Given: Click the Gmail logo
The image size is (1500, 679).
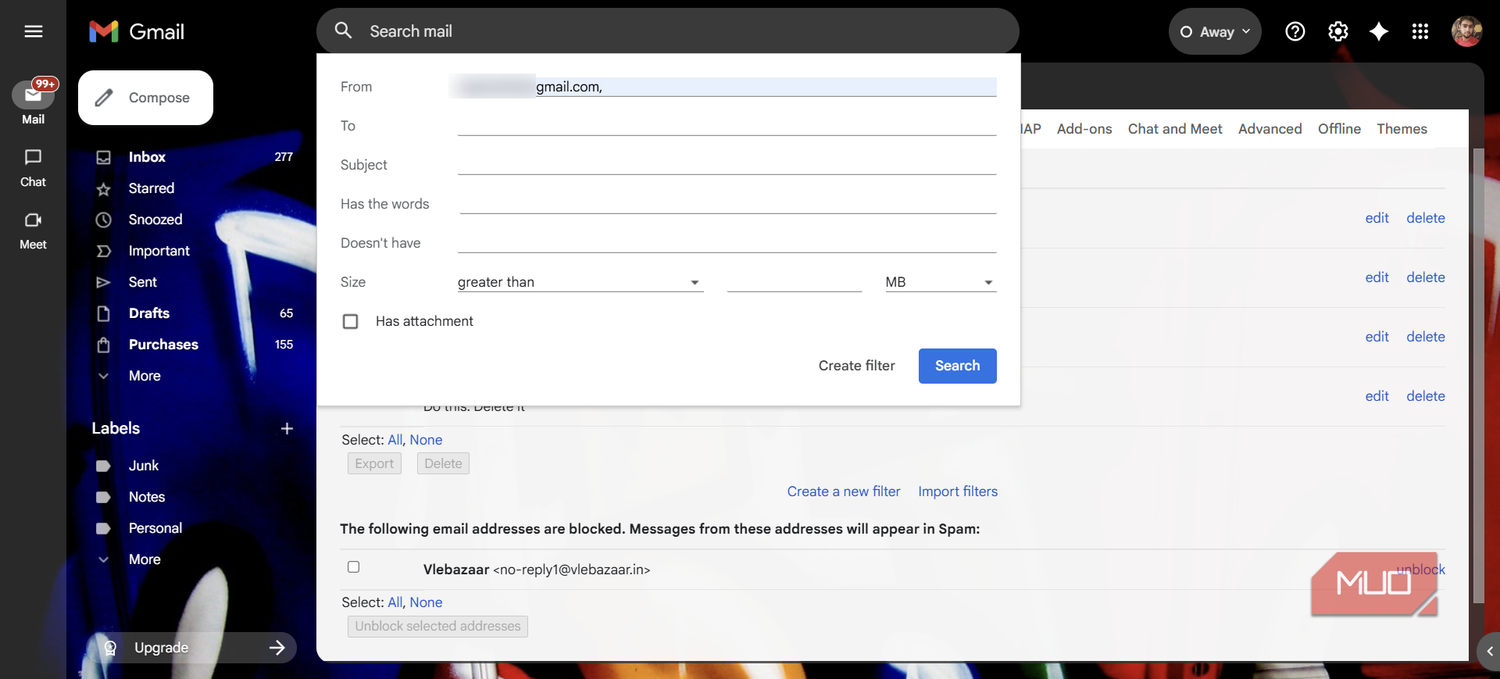Looking at the screenshot, I should [137, 31].
